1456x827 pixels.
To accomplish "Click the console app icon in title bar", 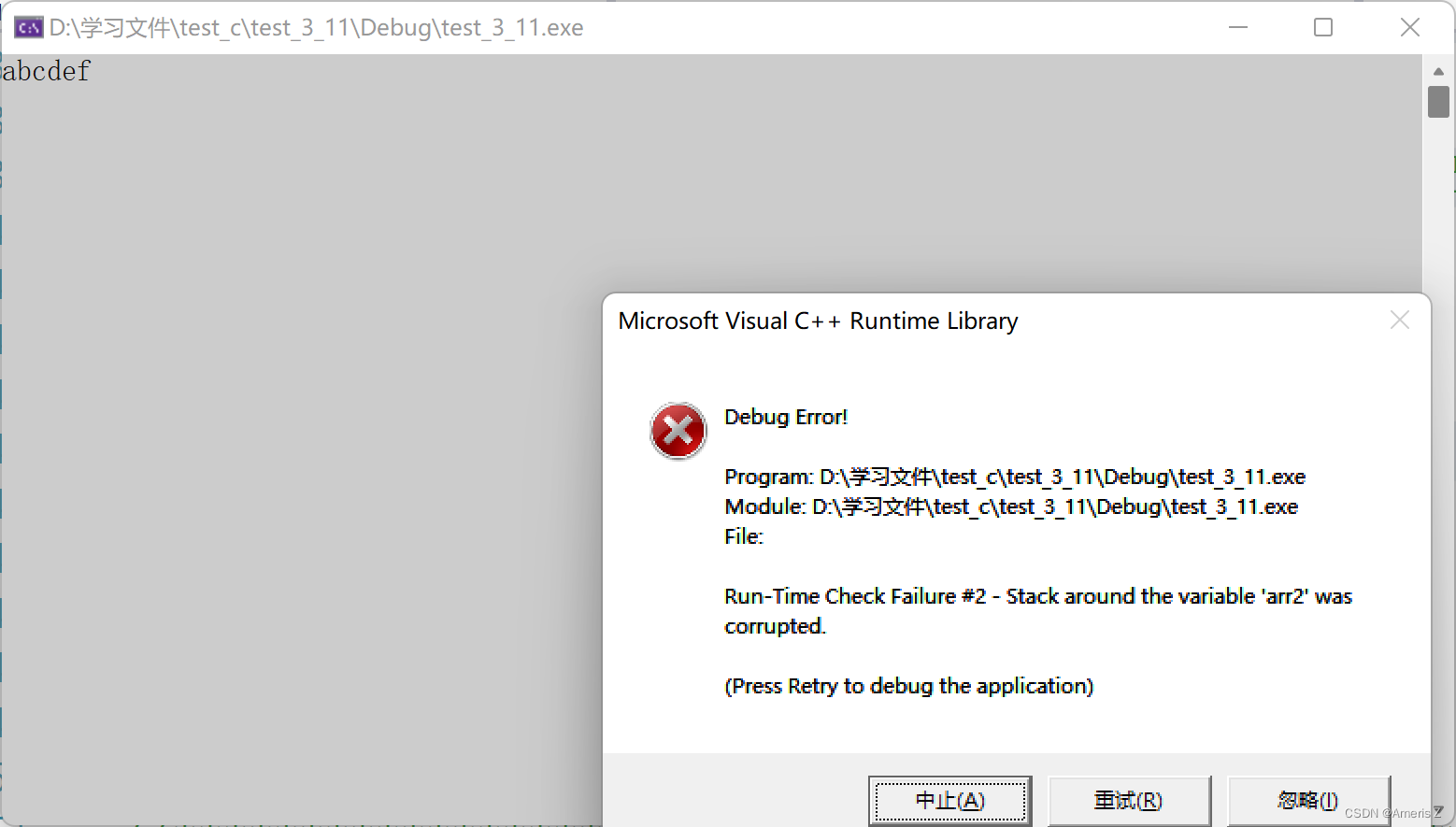I will [28, 27].
